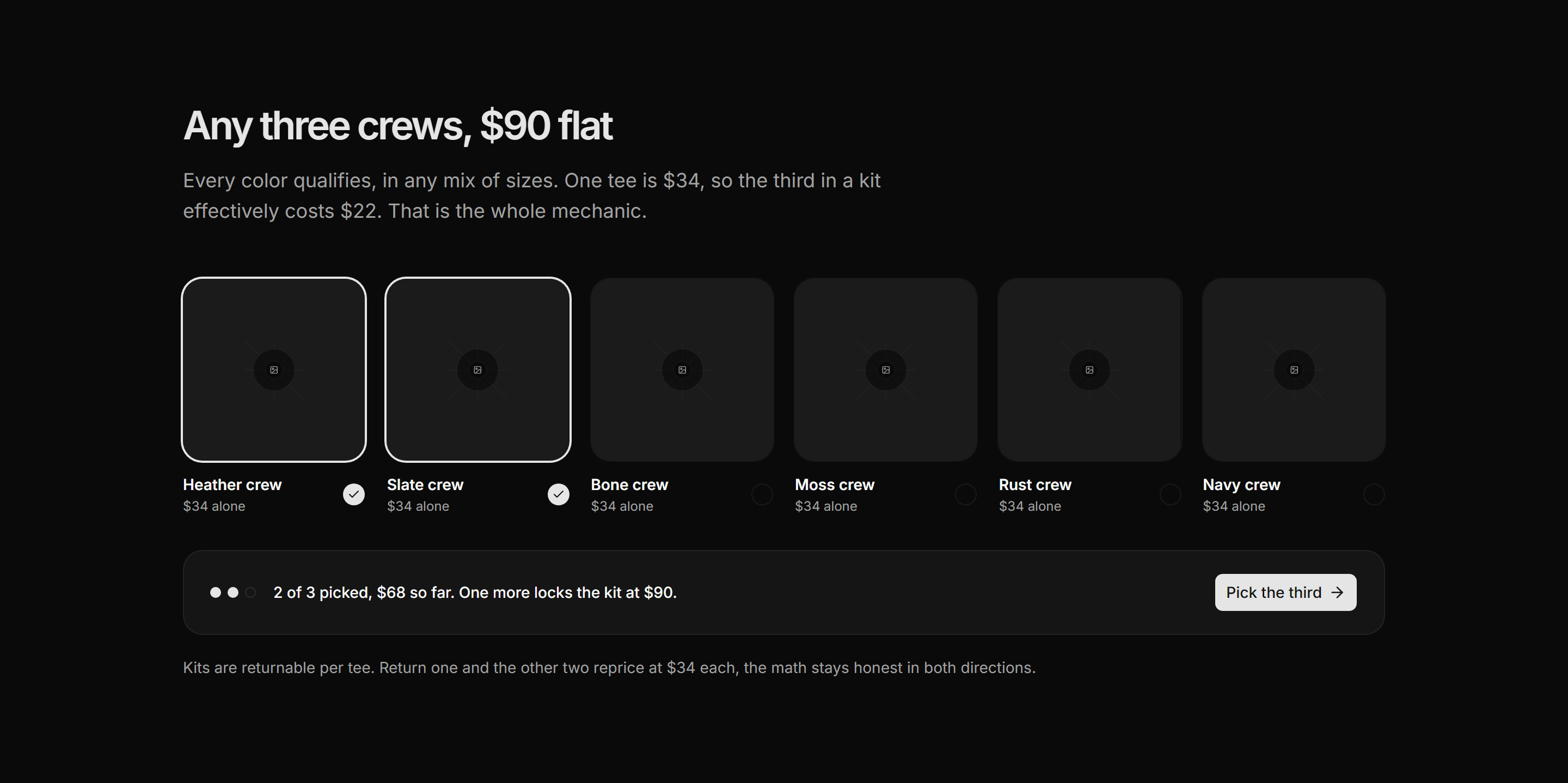Click the Bone crew $34 alone price
The image size is (1568, 783).
coord(621,506)
